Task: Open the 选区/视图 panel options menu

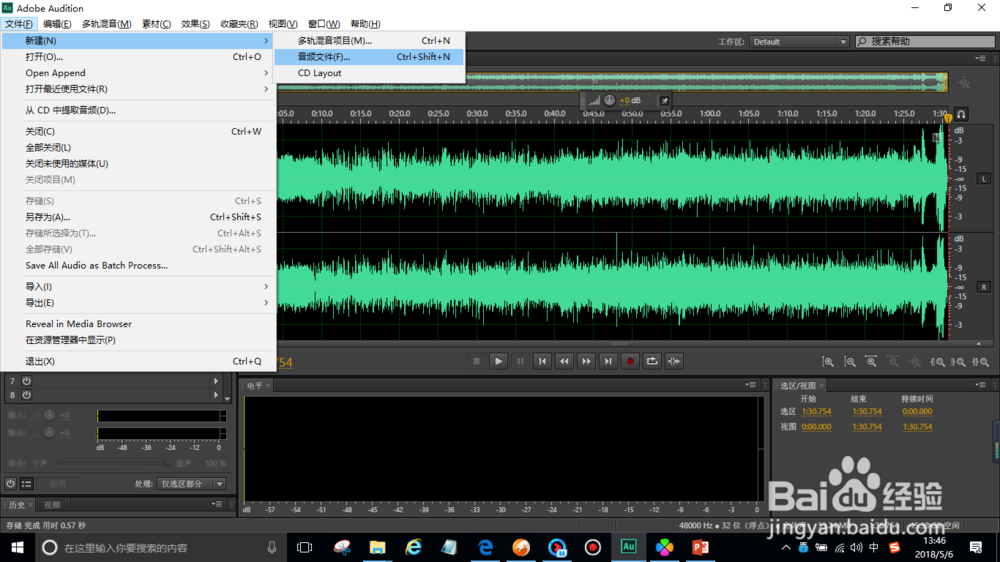Action: point(980,385)
